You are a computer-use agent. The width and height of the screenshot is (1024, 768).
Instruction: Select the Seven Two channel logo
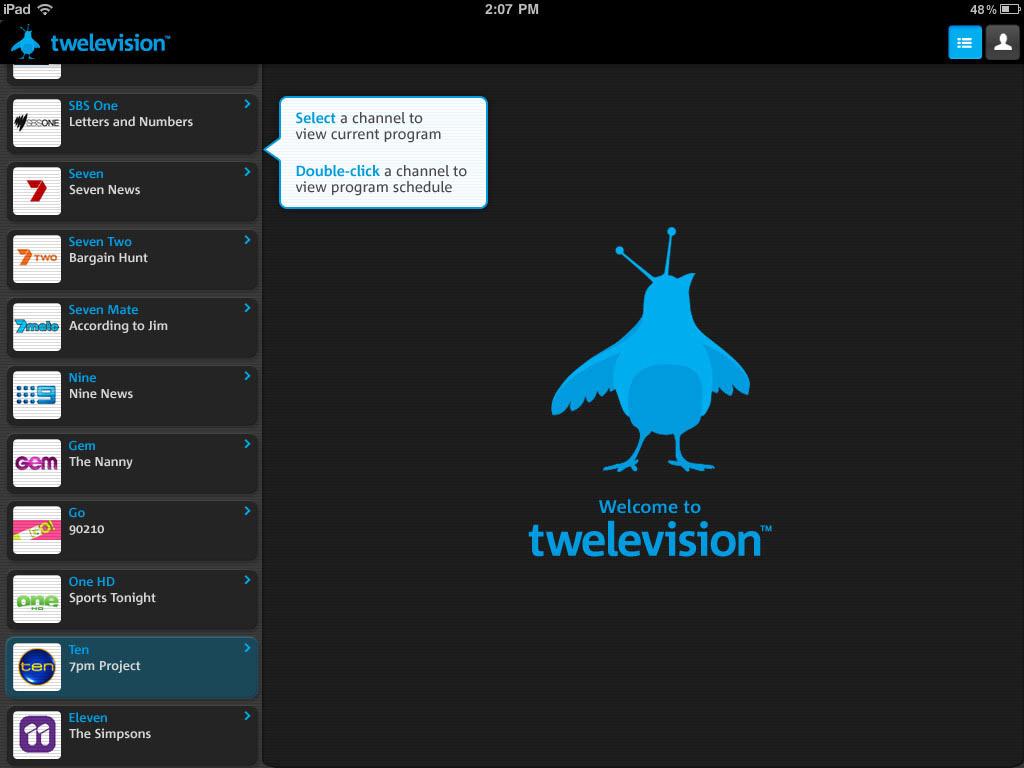coord(36,259)
